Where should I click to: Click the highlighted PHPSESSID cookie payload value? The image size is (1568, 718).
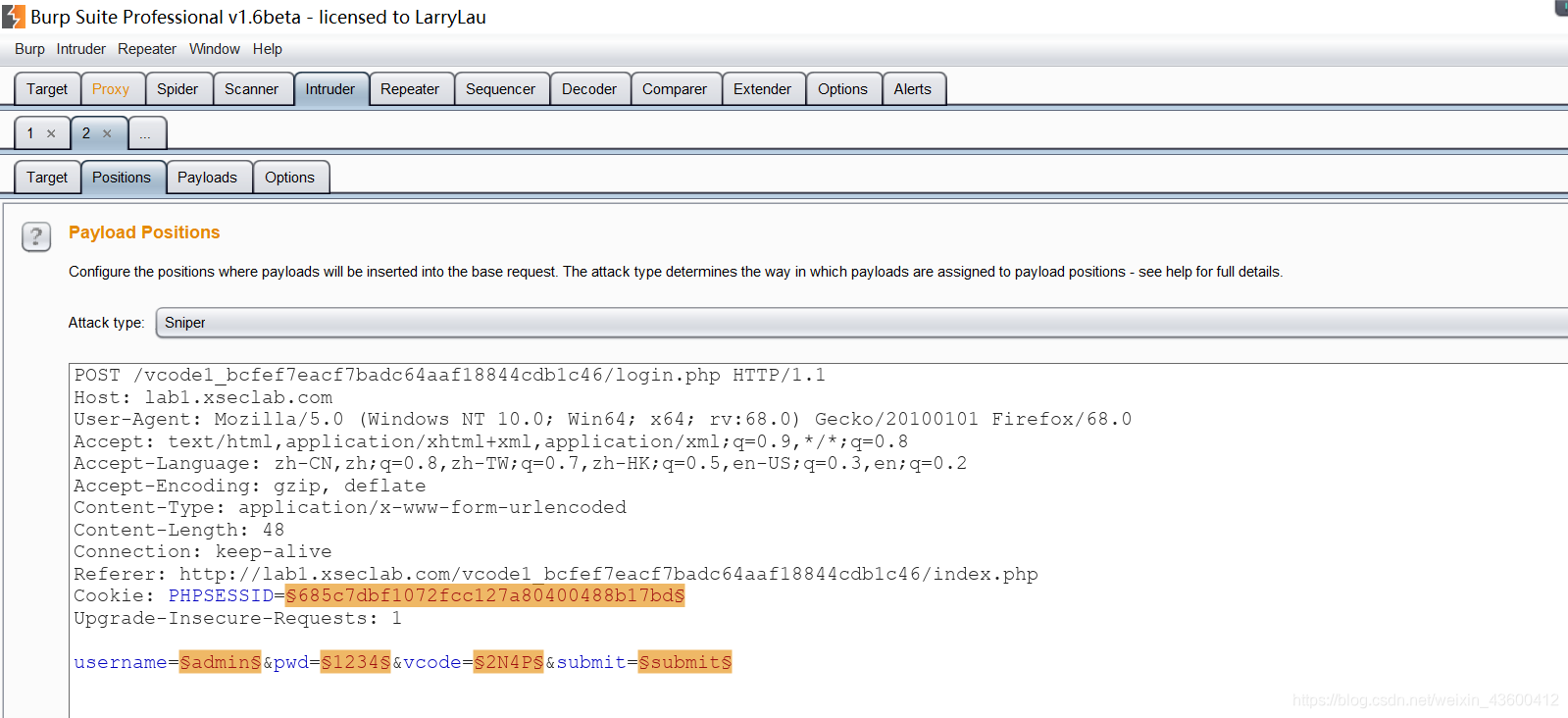[x=484, y=595]
